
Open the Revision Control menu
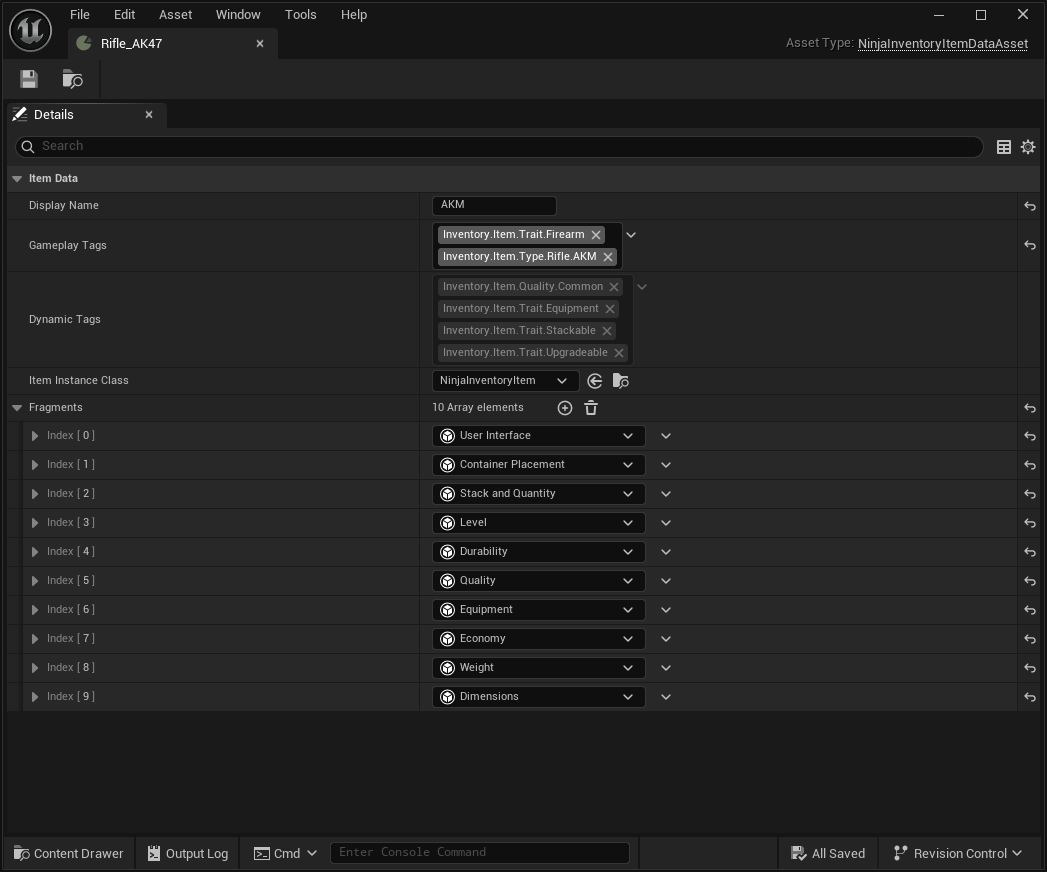(955, 853)
